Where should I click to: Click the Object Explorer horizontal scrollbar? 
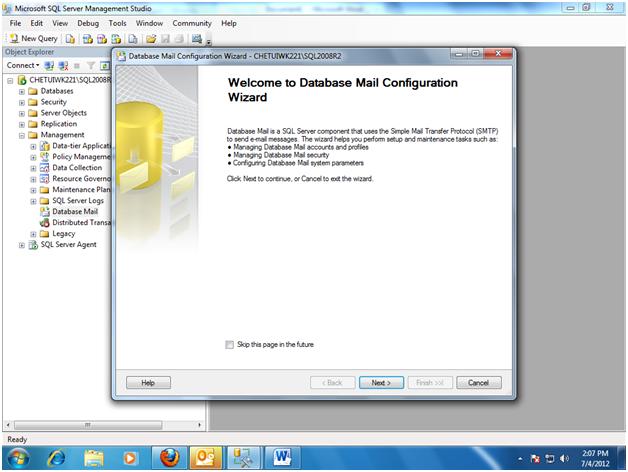click(88, 425)
